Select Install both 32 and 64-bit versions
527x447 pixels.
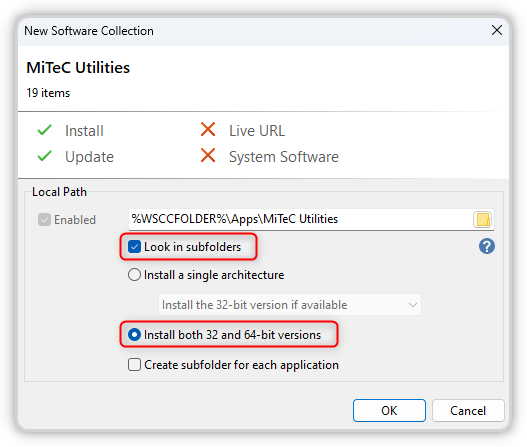click(134, 335)
